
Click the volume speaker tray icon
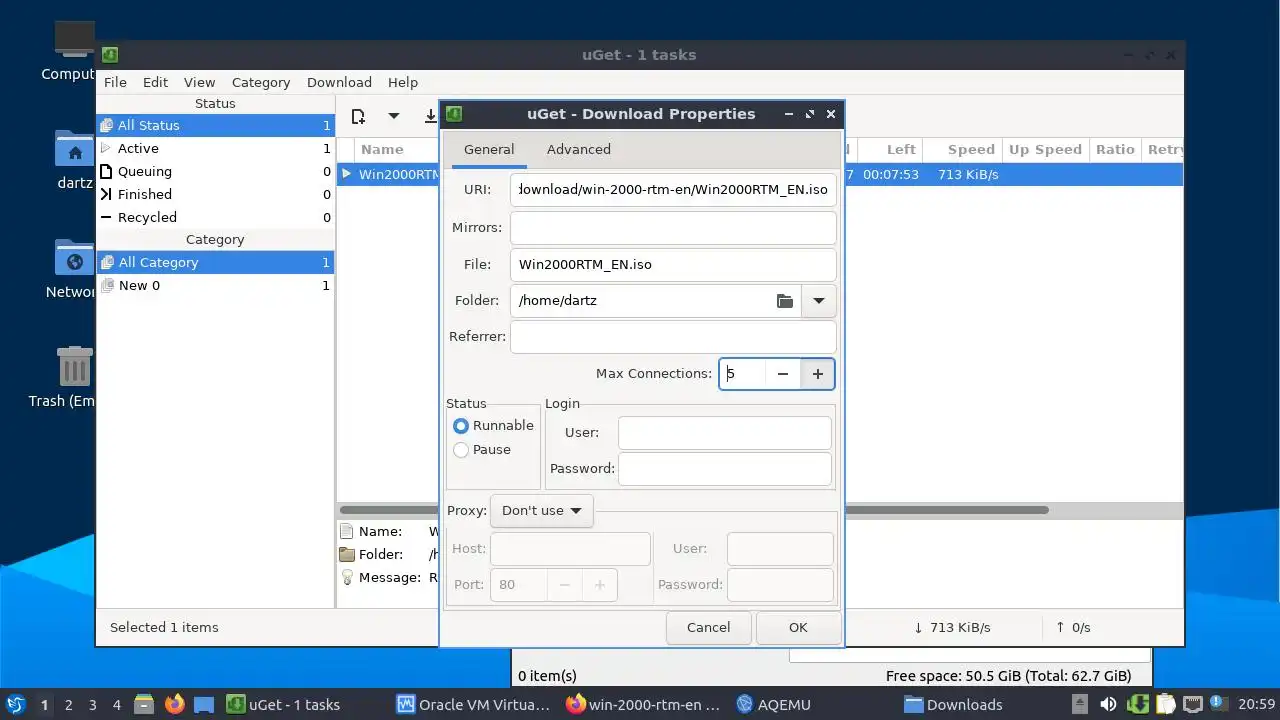[1108, 705]
